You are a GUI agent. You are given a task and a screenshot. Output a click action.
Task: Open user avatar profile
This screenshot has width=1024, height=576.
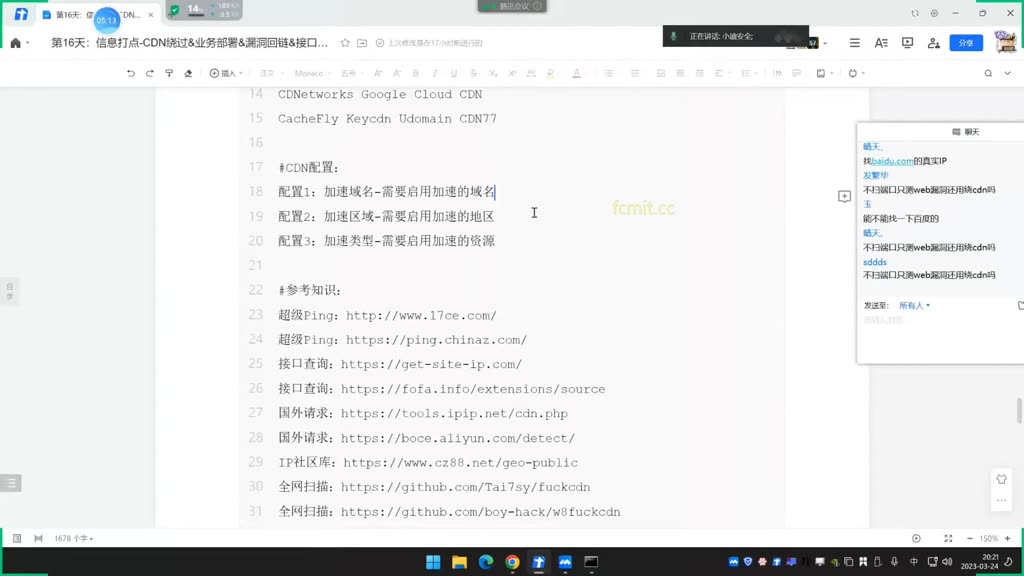1005,42
